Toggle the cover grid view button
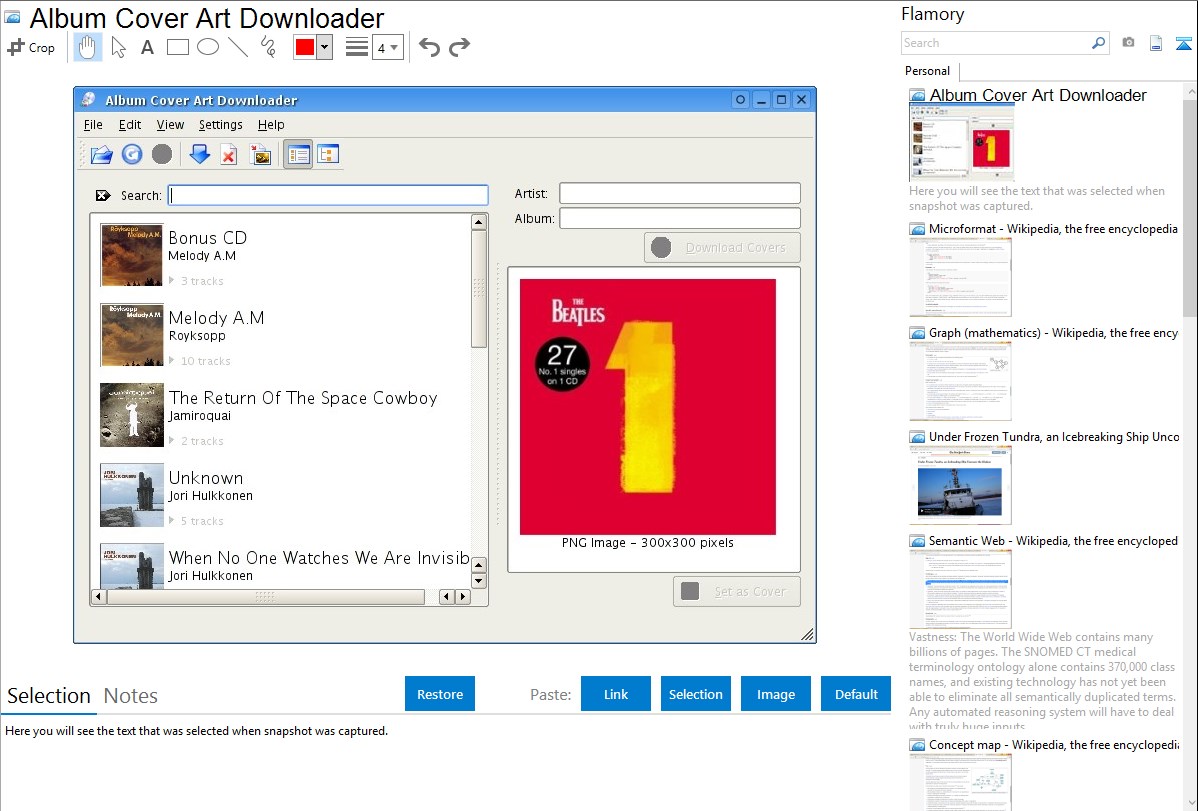 [328, 154]
